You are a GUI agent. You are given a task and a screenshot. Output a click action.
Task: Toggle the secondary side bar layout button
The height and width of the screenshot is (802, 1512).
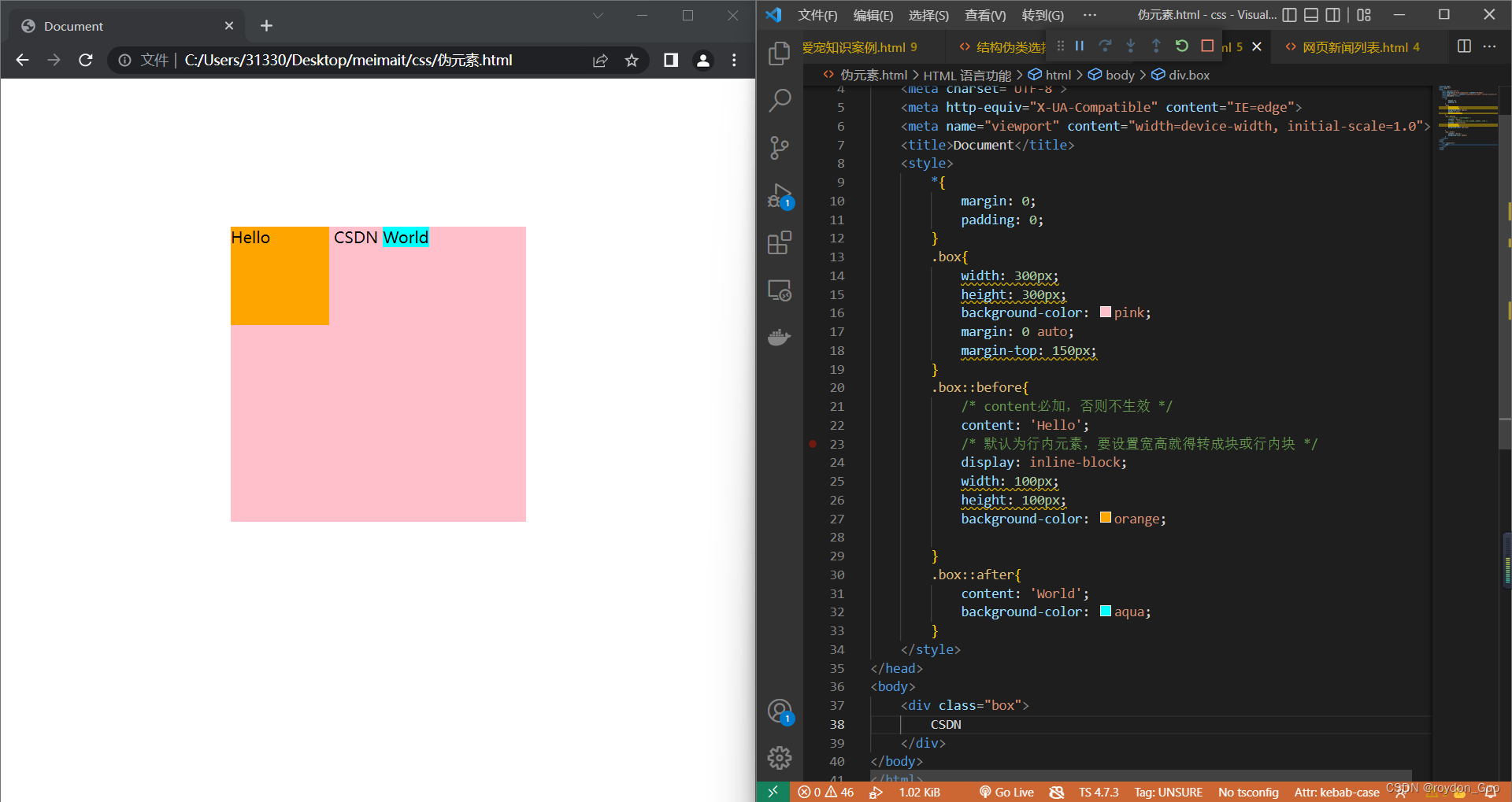coord(1332,15)
